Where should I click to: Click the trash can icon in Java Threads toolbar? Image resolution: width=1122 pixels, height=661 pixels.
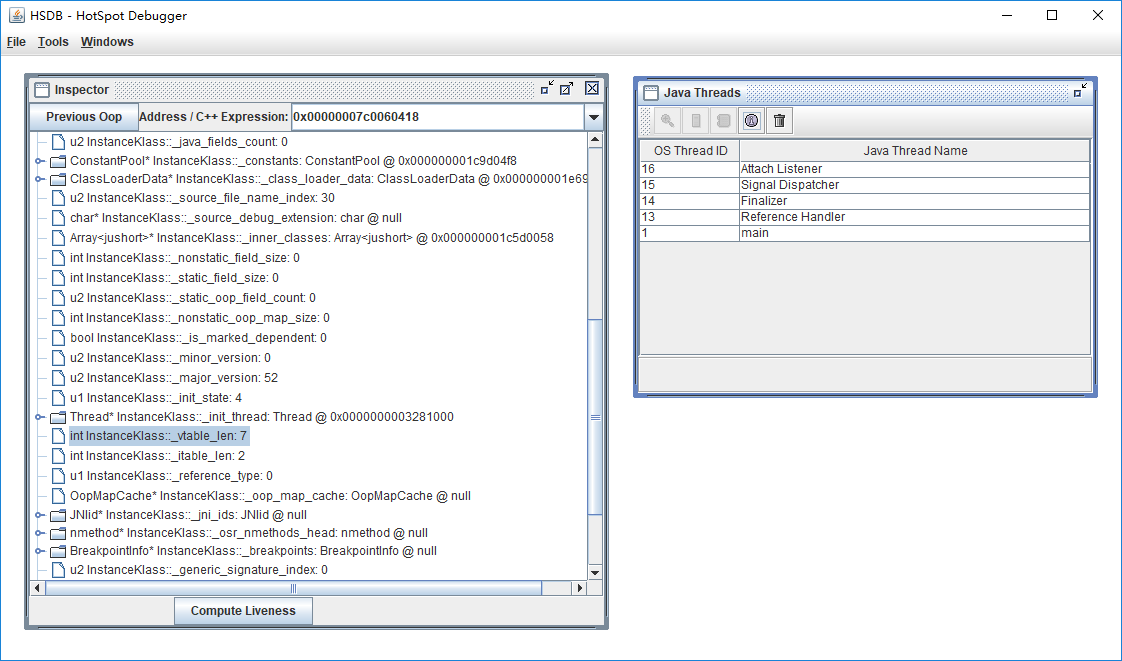tap(779, 121)
